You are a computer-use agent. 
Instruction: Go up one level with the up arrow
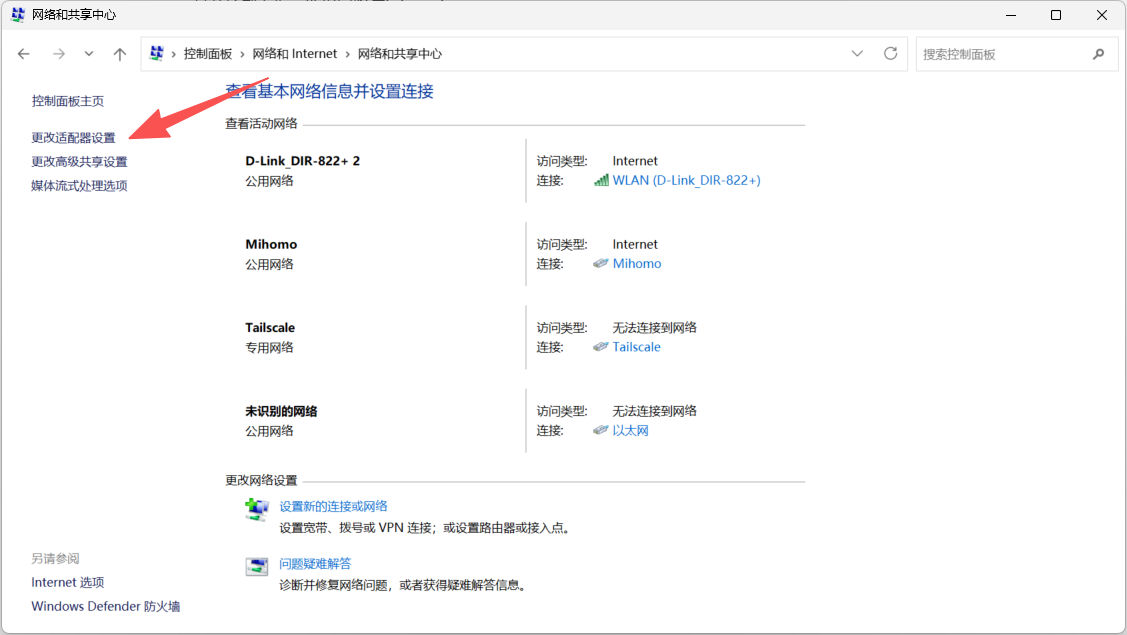pyautogui.click(x=120, y=54)
